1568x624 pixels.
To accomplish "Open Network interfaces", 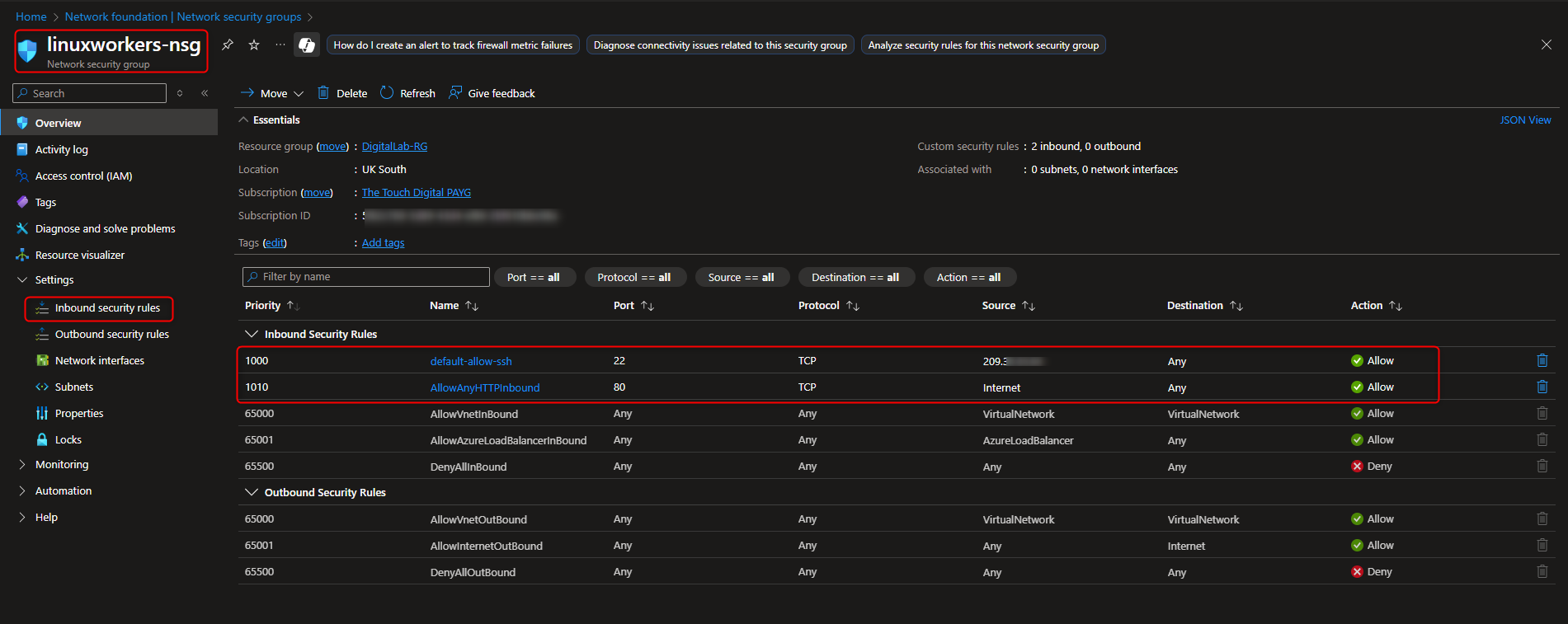I will click(99, 360).
